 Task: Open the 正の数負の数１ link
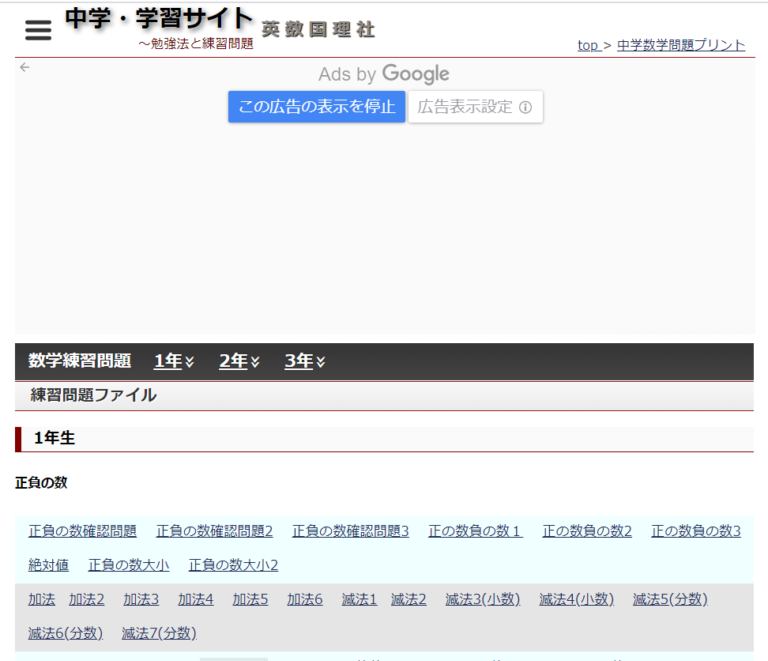coord(475,531)
